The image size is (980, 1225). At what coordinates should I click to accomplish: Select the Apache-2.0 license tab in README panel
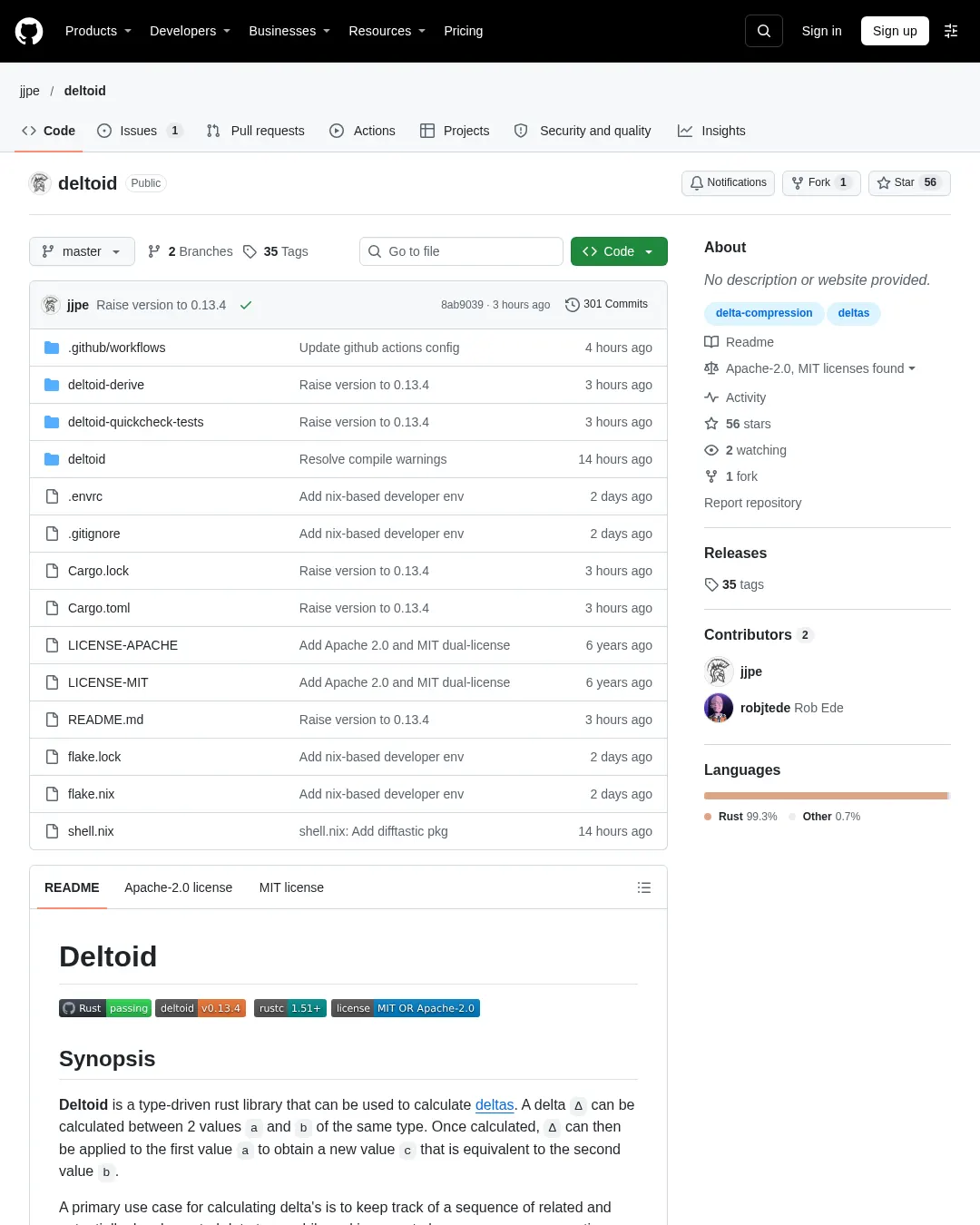(x=179, y=887)
